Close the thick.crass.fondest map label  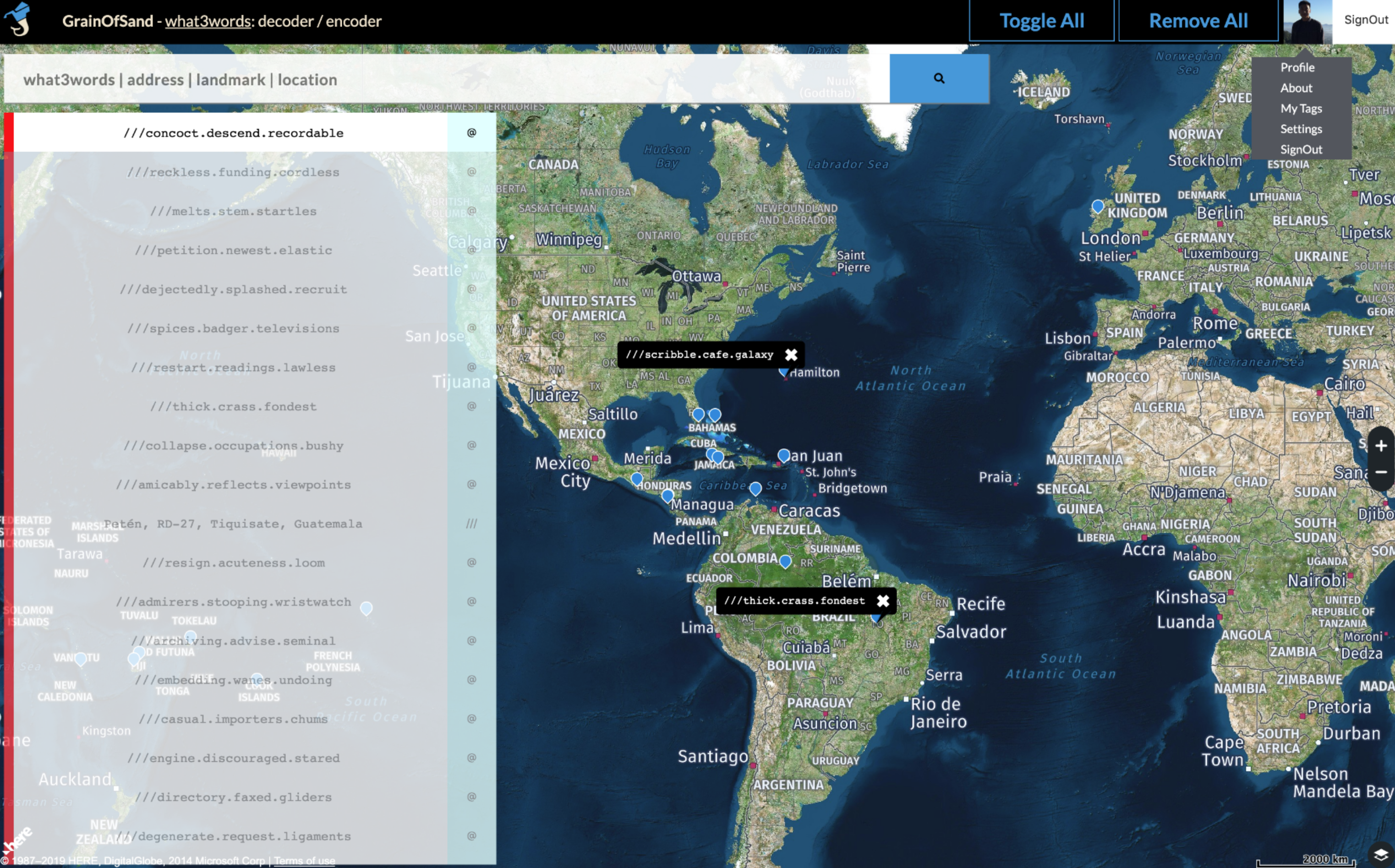883,601
